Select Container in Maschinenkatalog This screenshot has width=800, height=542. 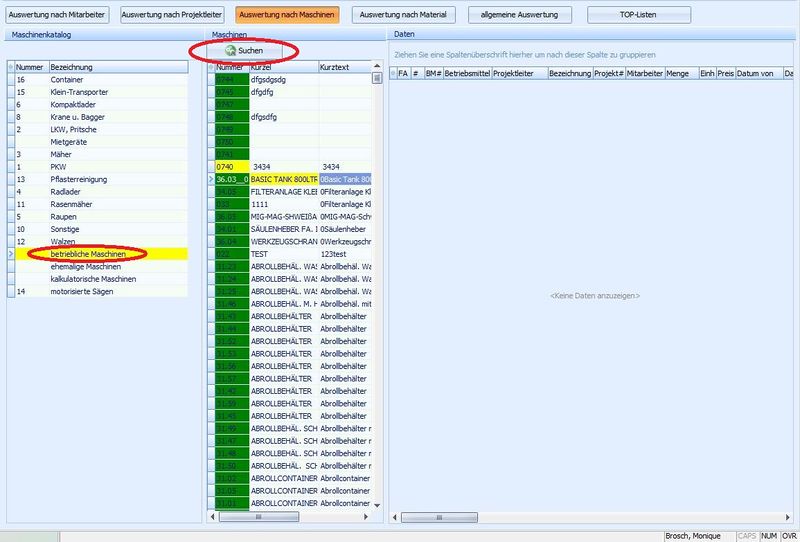coord(97,80)
